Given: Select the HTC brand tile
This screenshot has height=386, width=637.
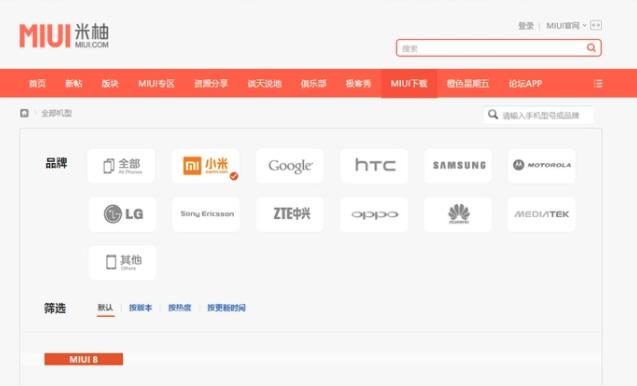Looking at the screenshot, I should tap(374, 166).
